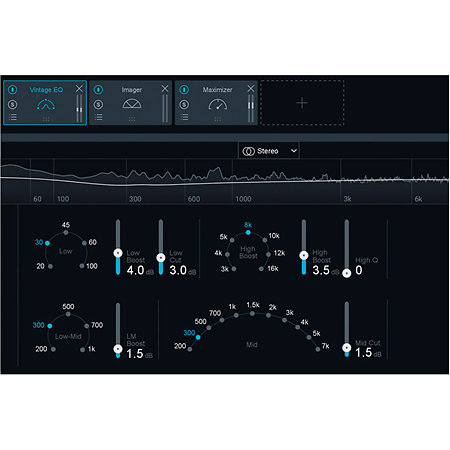The height and width of the screenshot is (450, 450).
Task: Open presets list for Imager module
Action: coord(98,117)
